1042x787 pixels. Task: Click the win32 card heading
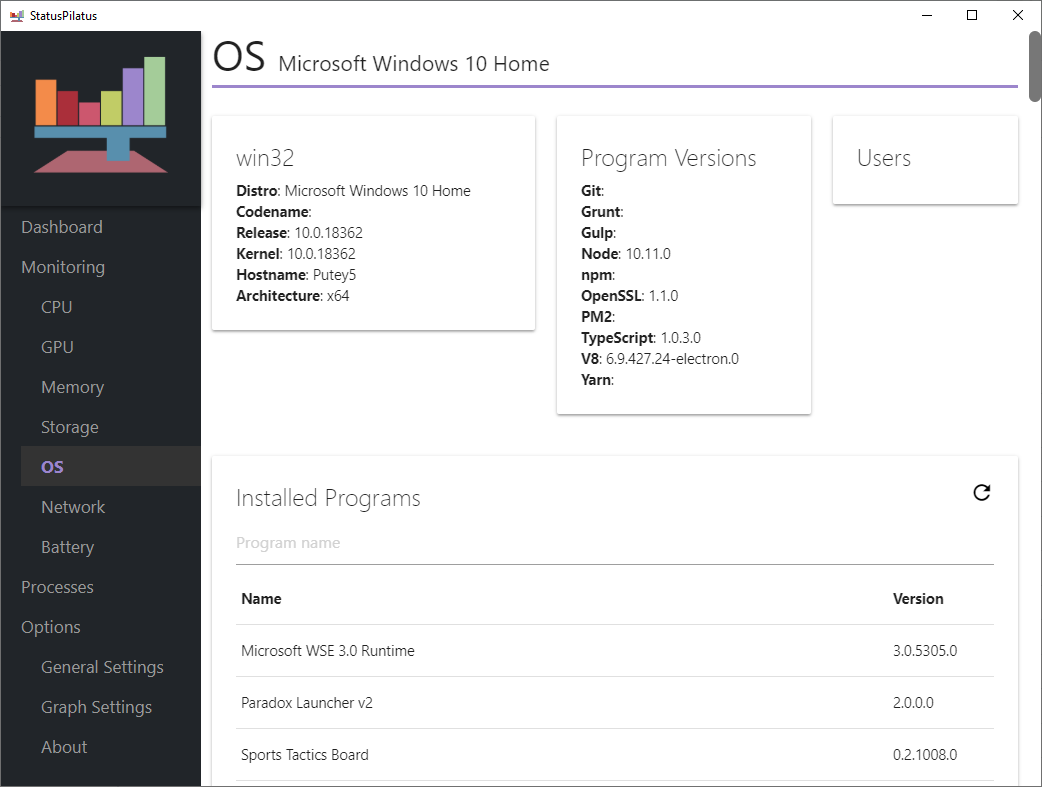click(x=265, y=158)
